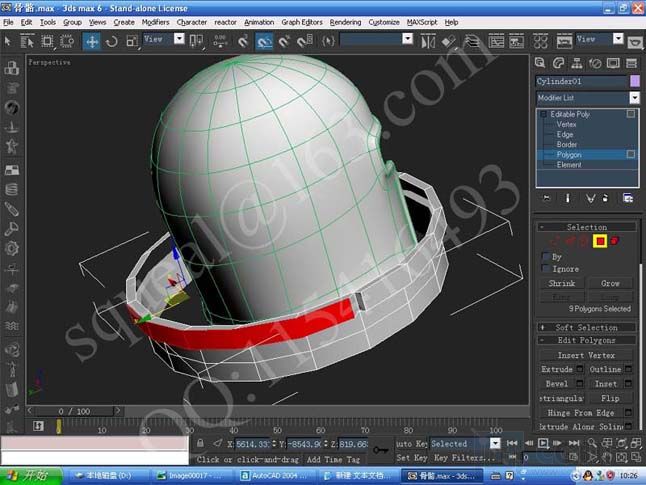Open the Modifier List dropdown
The width and height of the screenshot is (646, 485).
click(634, 98)
